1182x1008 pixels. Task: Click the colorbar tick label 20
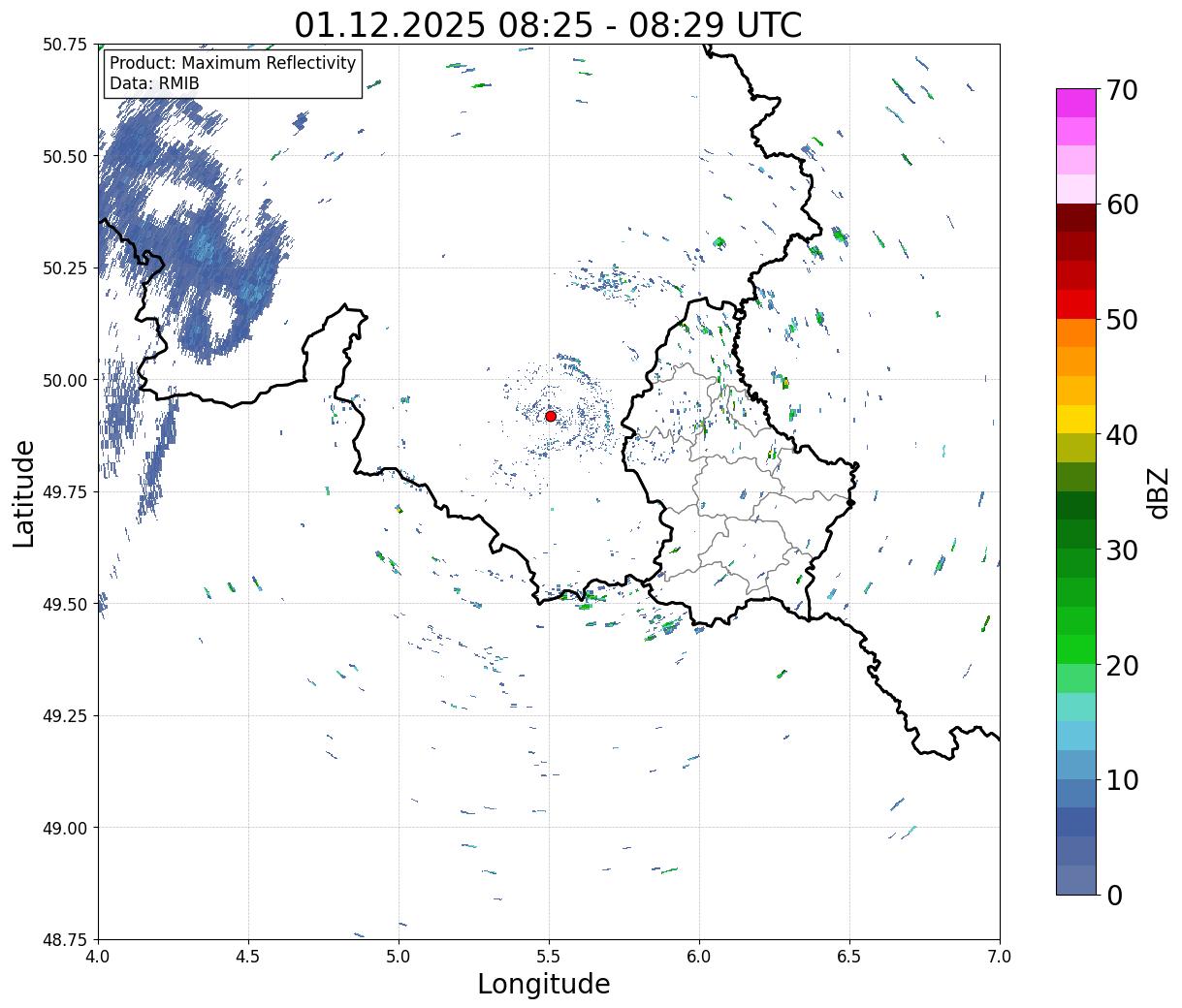coord(1122,665)
